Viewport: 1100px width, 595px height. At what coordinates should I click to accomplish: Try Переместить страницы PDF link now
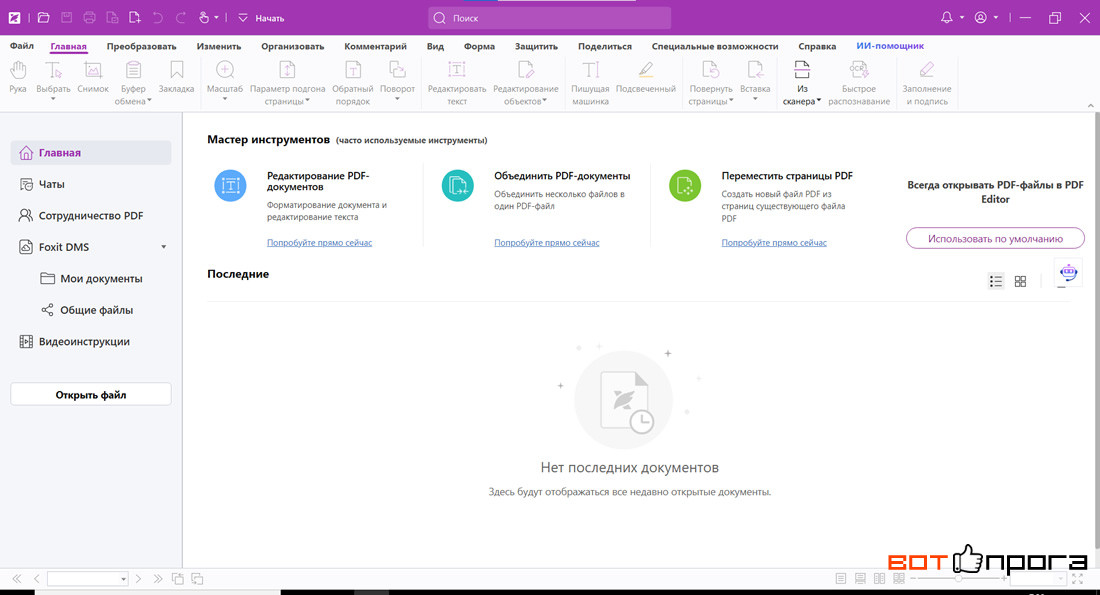pyautogui.click(x=774, y=243)
